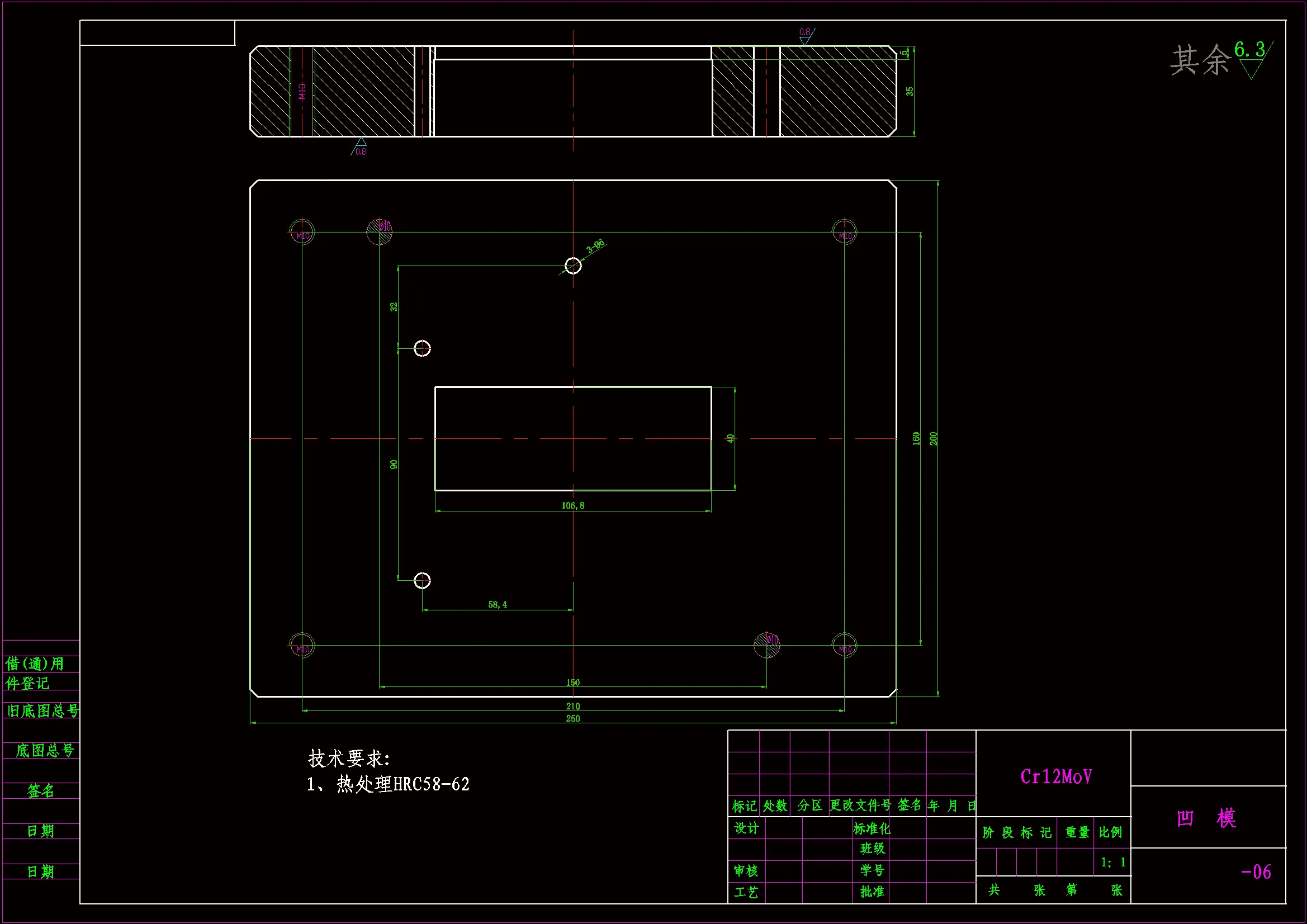Select the Ø6 hole on the vertical centerline
Viewport: 1307px width, 924px height.
pyautogui.click(x=573, y=266)
